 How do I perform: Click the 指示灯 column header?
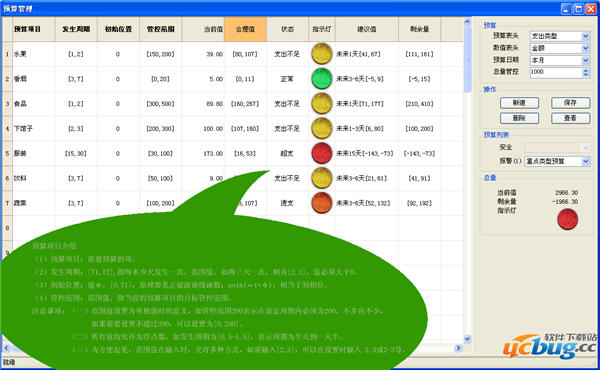(322, 29)
